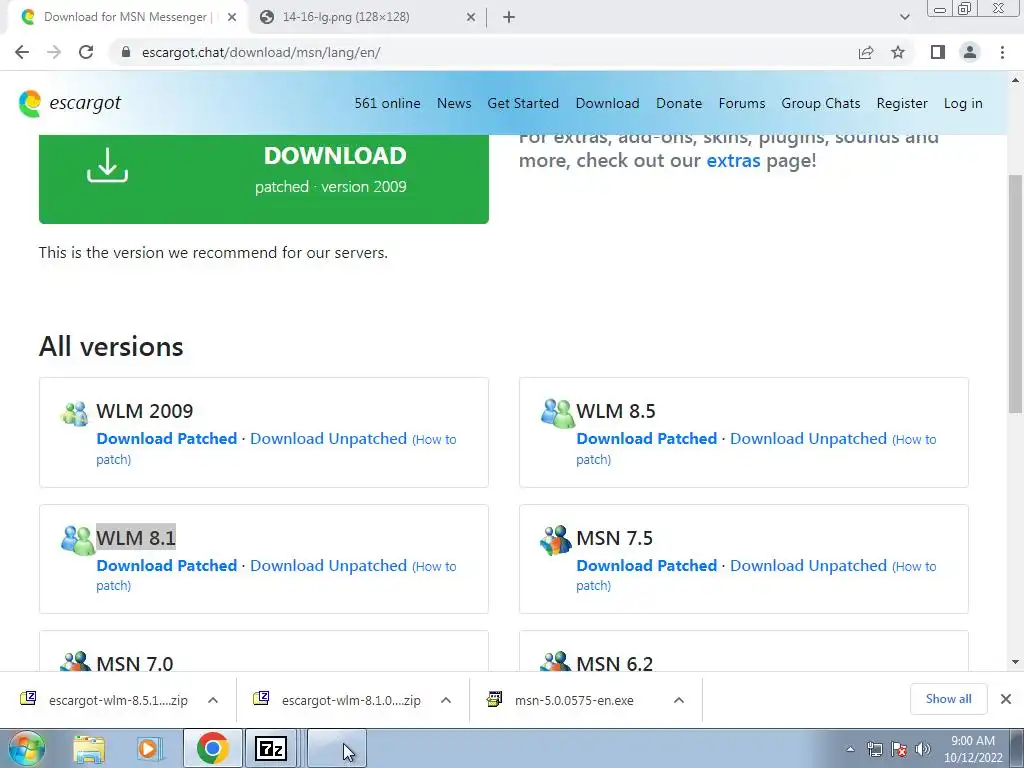This screenshot has height=768, width=1024.
Task: Open the Chrome profile avatar
Action: click(970, 52)
